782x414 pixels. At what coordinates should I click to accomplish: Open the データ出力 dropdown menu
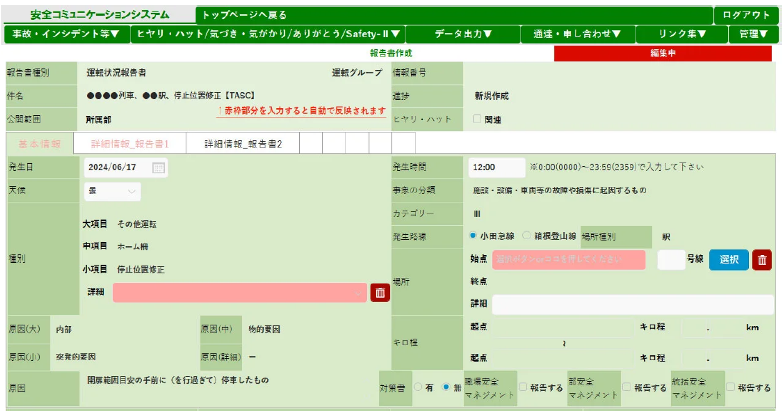point(463,34)
